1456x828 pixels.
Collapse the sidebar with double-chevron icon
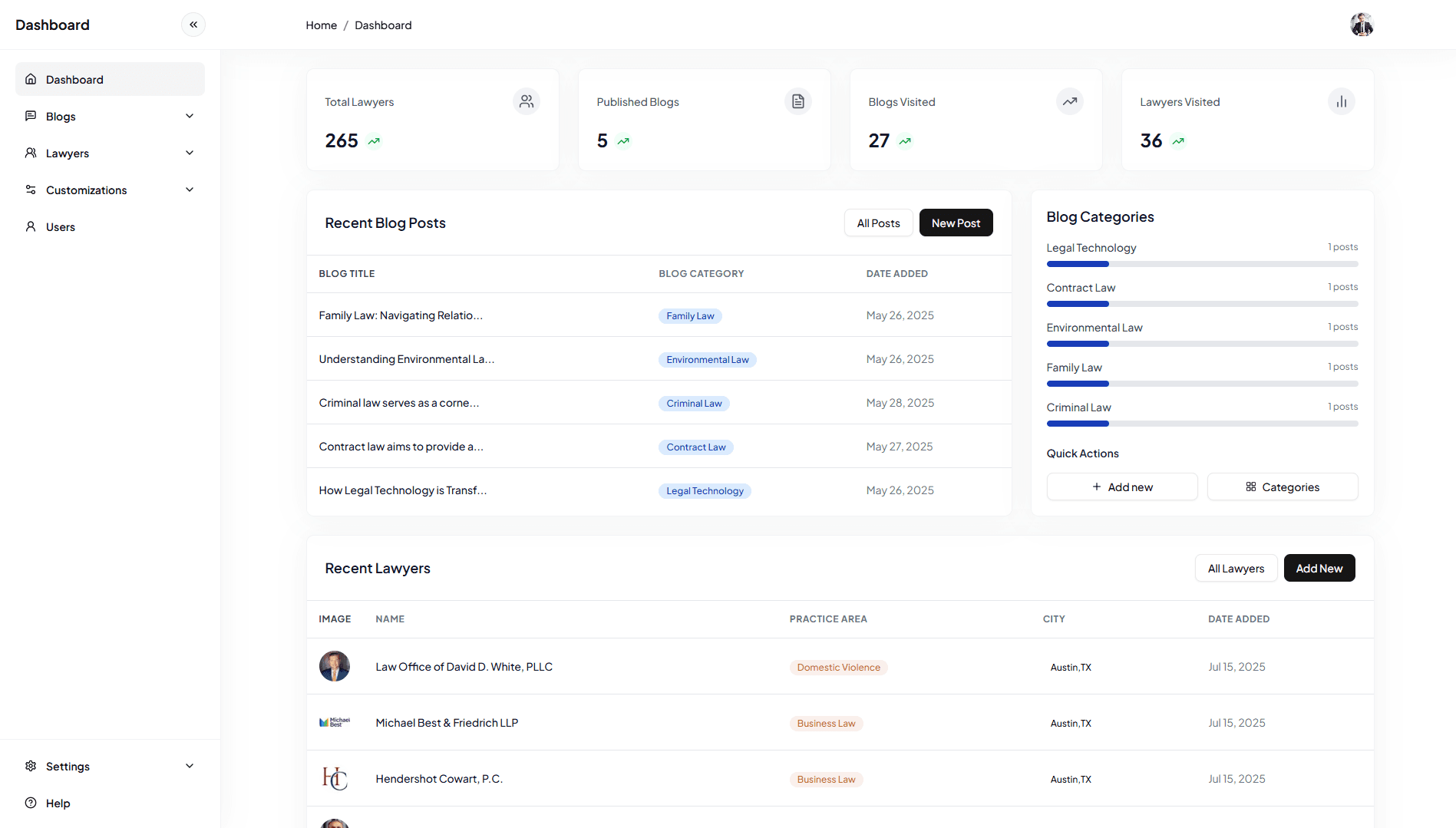click(193, 25)
